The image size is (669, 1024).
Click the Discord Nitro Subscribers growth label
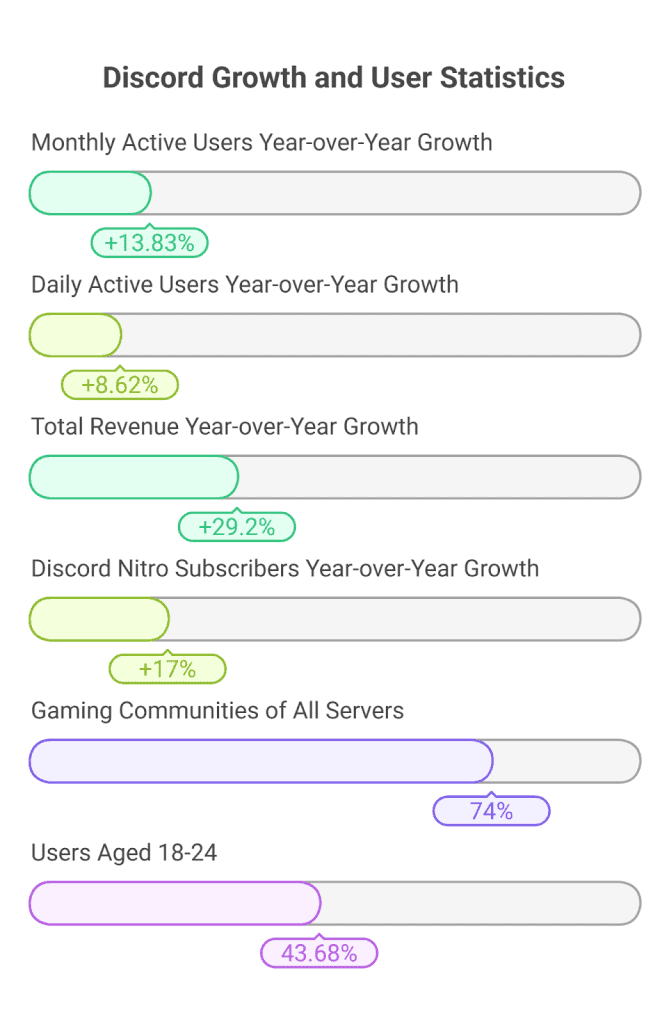[285, 568]
